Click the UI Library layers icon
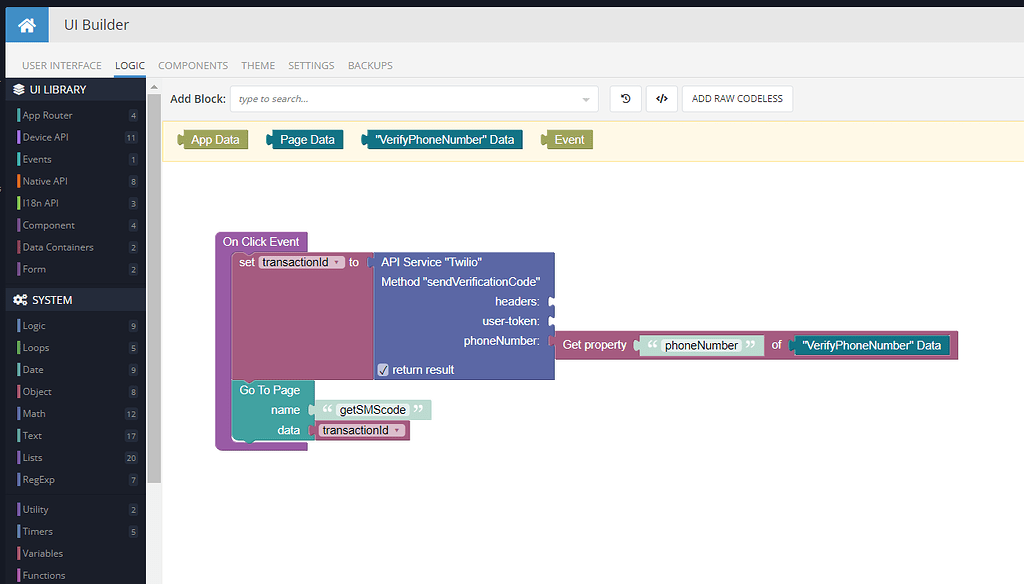The height and width of the screenshot is (584, 1024). pos(19,89)
